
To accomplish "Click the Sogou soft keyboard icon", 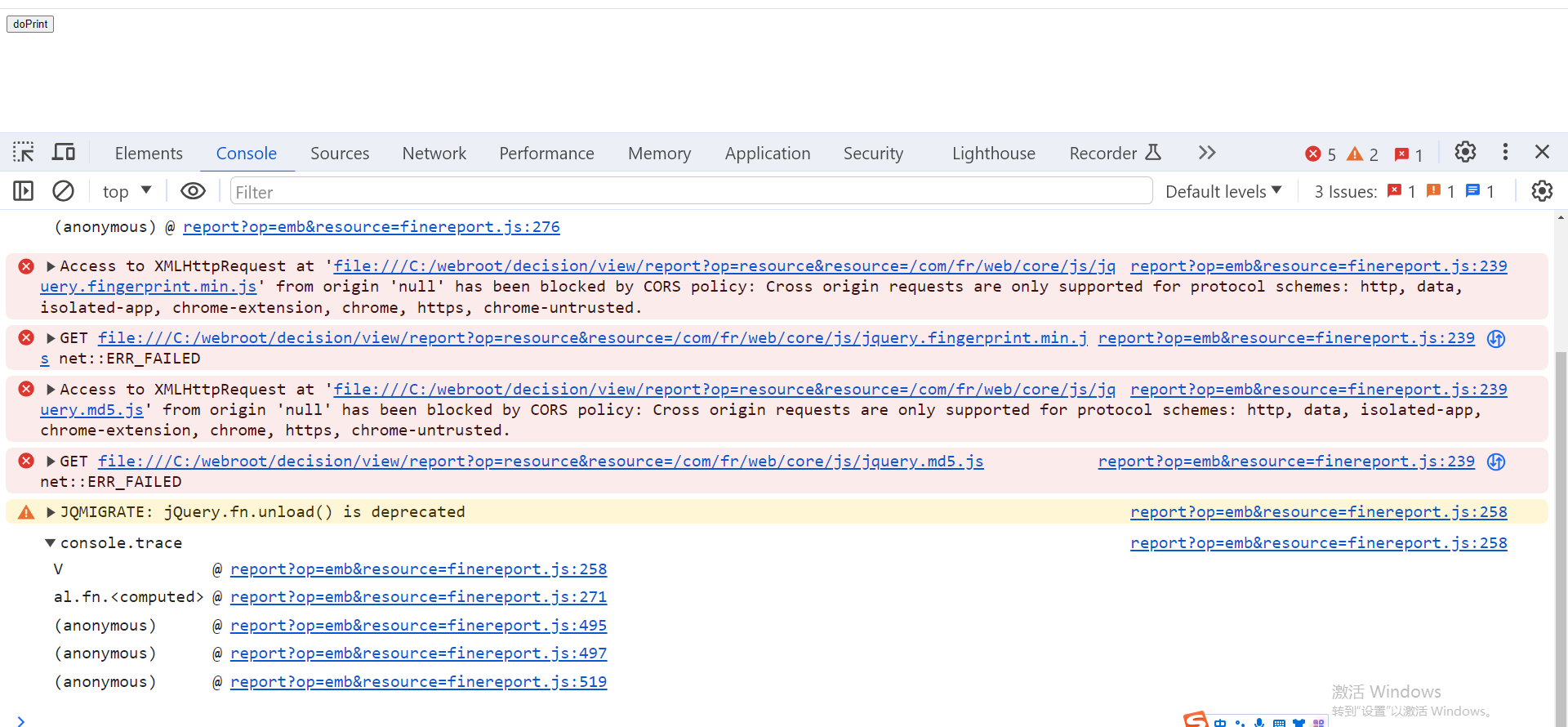I will pos(1279,722).
